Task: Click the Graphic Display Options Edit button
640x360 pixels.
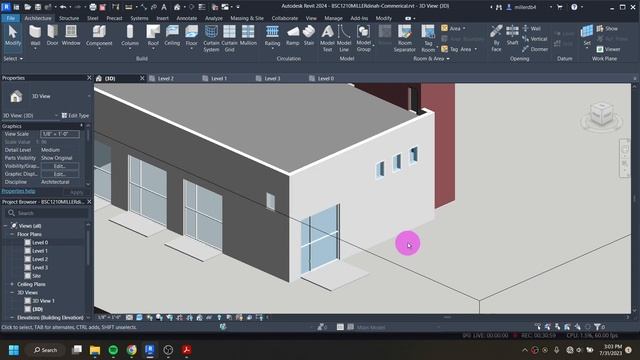Action: click(60, 174)
